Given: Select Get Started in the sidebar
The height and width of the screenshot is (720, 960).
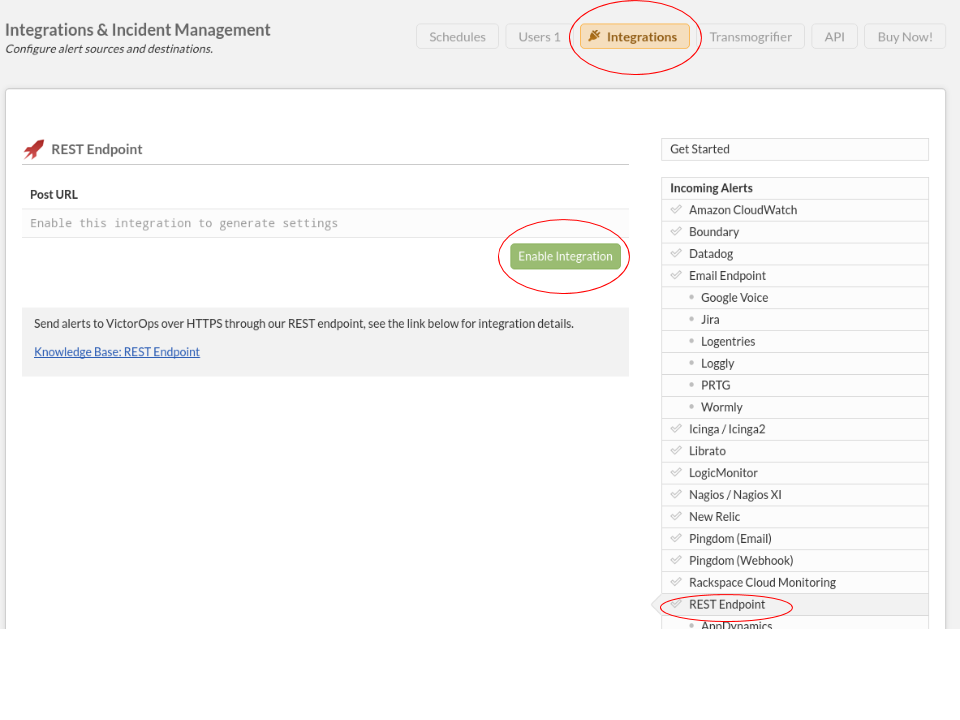Looking at the screenshot, I should pyautogui.click(x=794, y=149).
